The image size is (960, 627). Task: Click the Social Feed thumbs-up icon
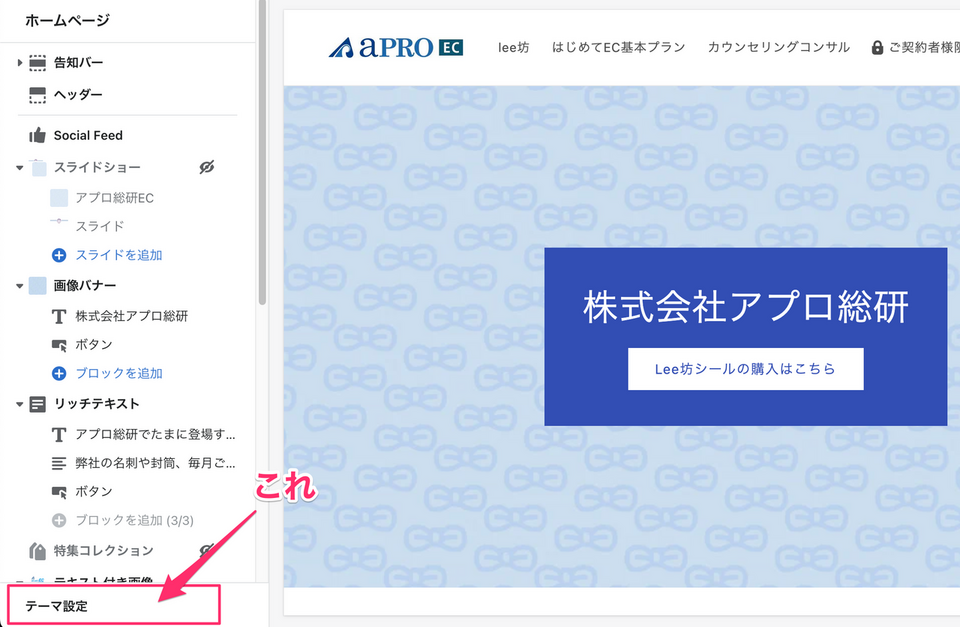[x=37, y=135]
